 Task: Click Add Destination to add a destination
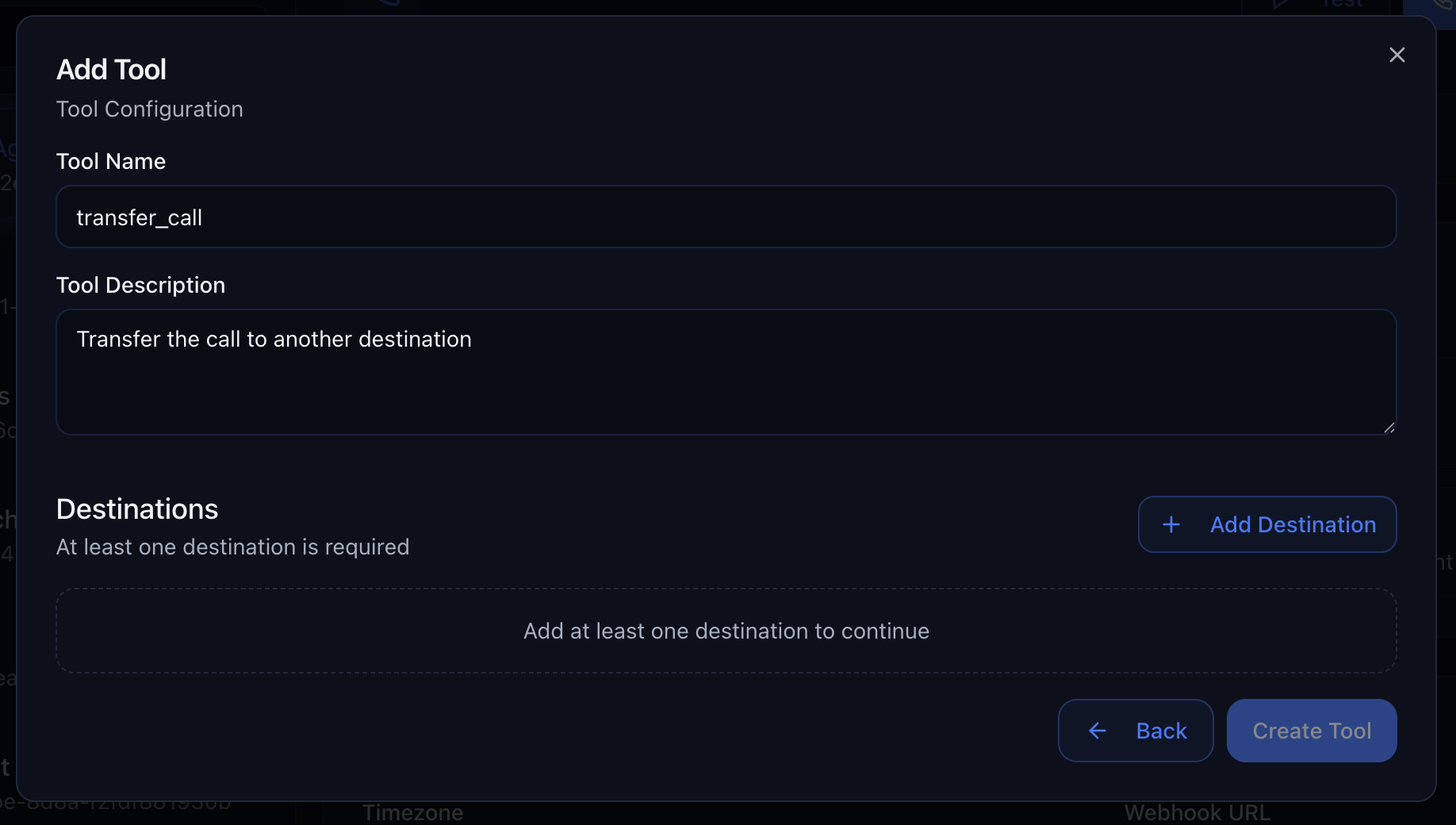[1266, 524]
